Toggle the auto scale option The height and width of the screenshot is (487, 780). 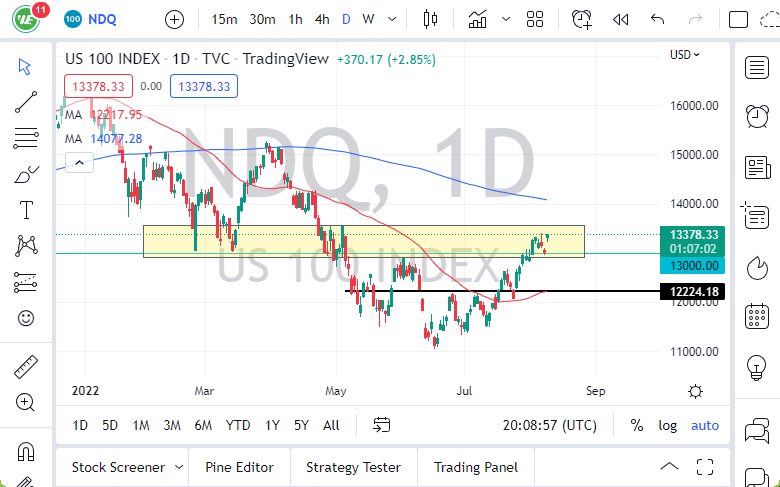click(705, 425)
